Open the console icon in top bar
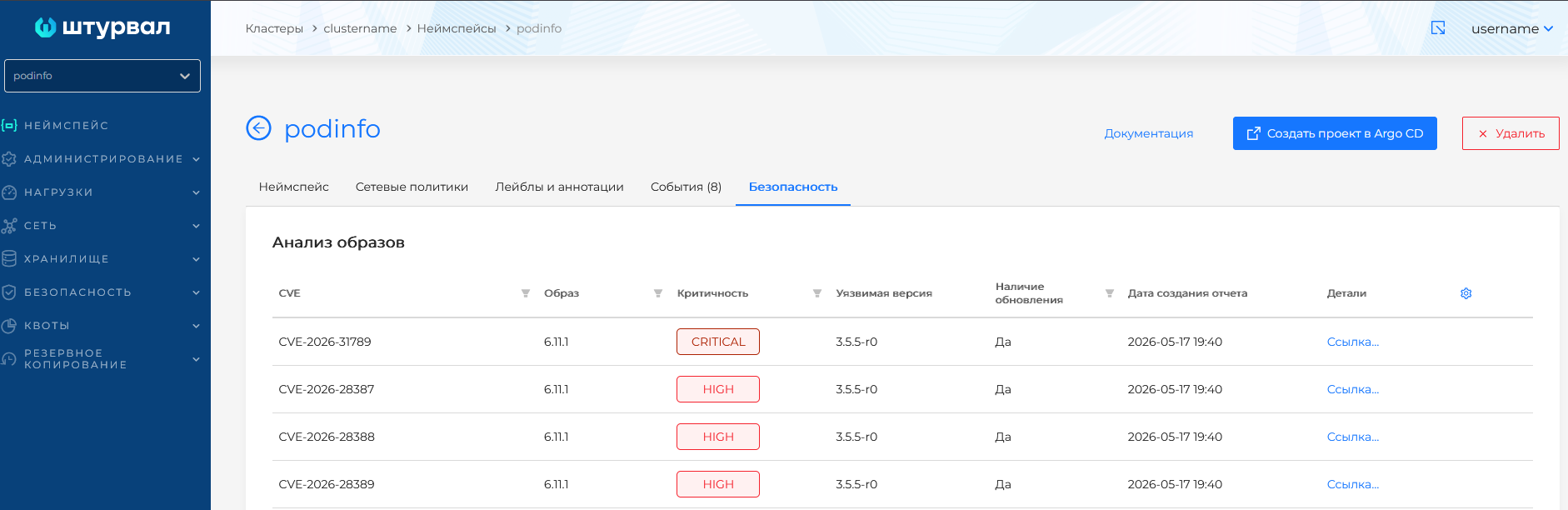This screenshot has height=510, width=1568. (x=1438, y=28)
